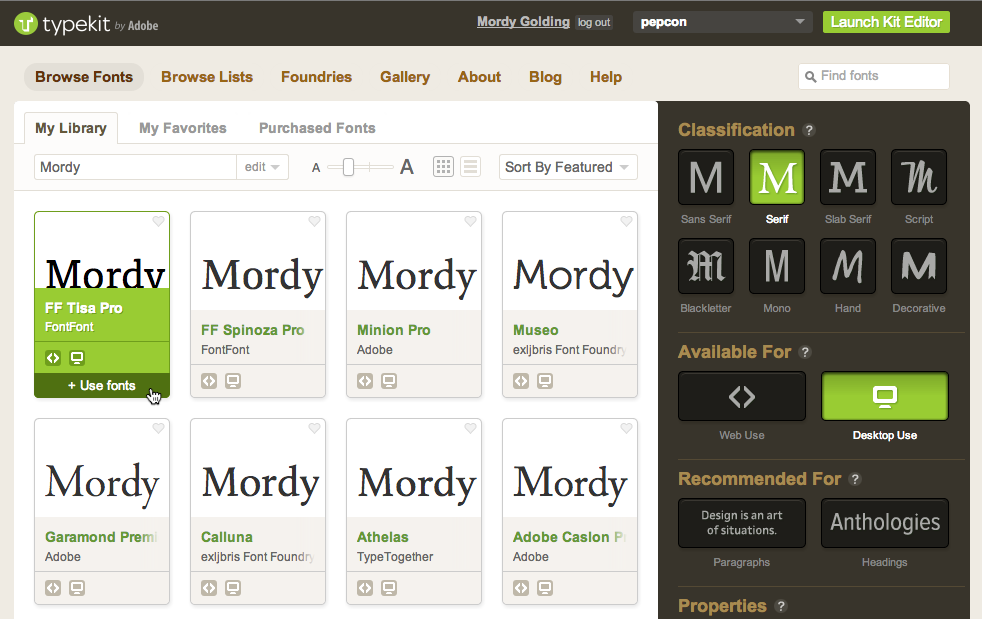Open the Blog page
This screenshot has height=619, width=982.
pyautogui.click(x=545, y=77)
